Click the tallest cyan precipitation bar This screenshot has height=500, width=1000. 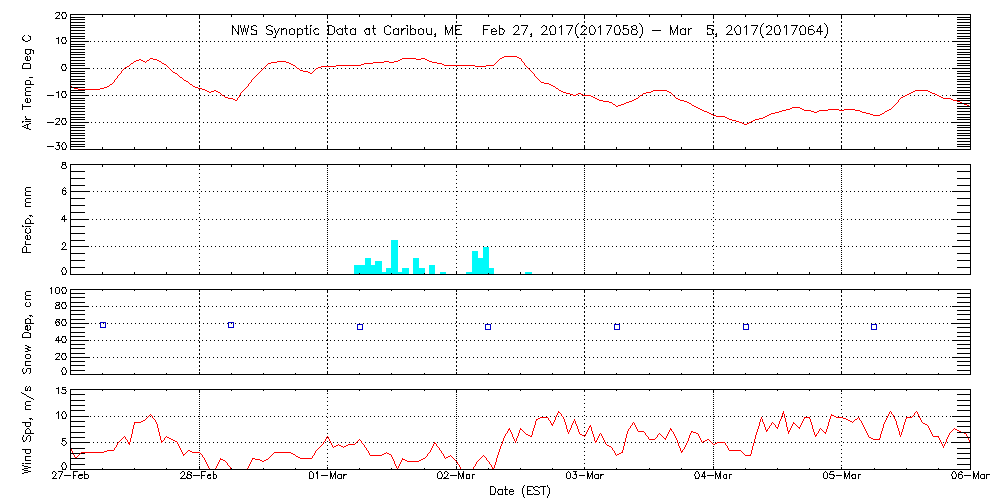(x=395, y=256)
